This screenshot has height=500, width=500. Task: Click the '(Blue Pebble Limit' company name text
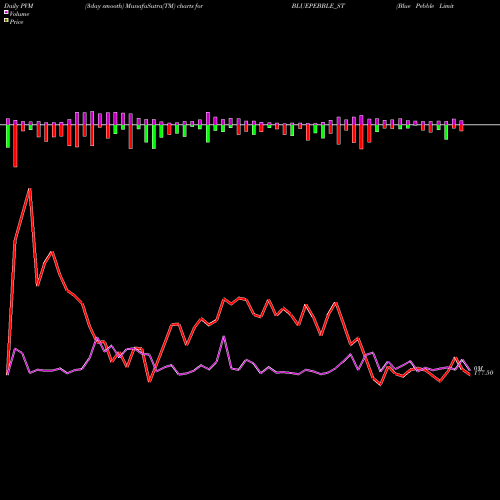coord(425,6)
